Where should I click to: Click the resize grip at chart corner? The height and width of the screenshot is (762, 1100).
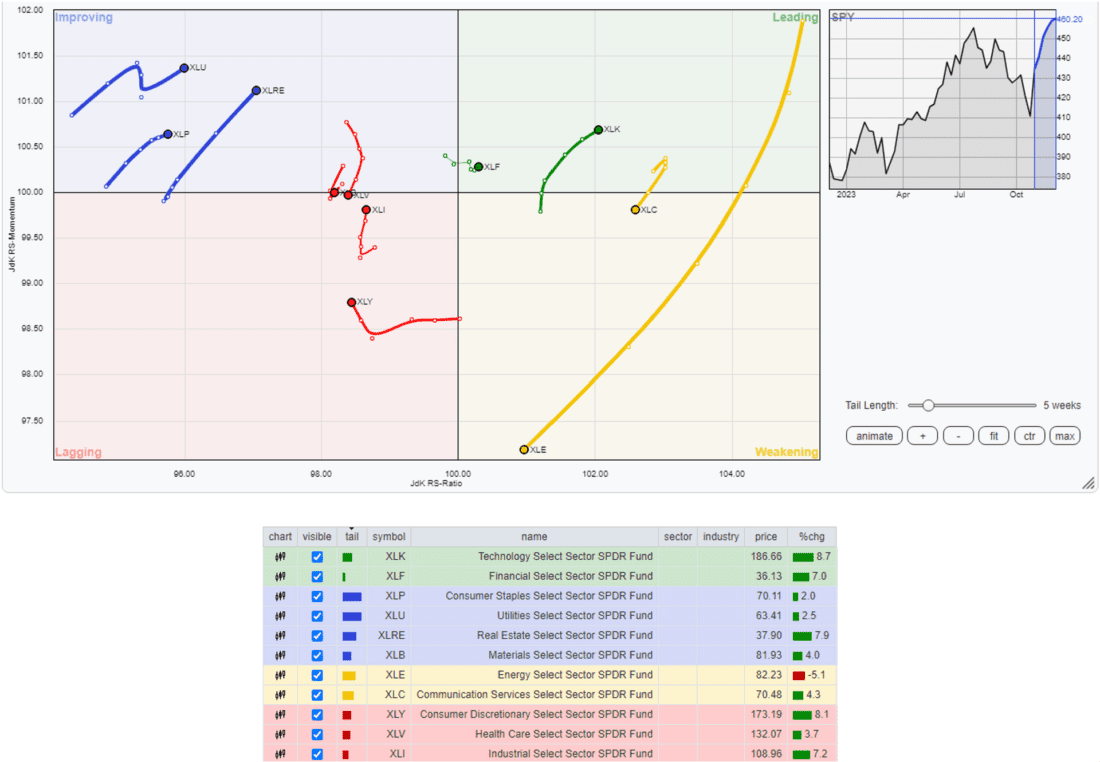tap(1088, 483)
